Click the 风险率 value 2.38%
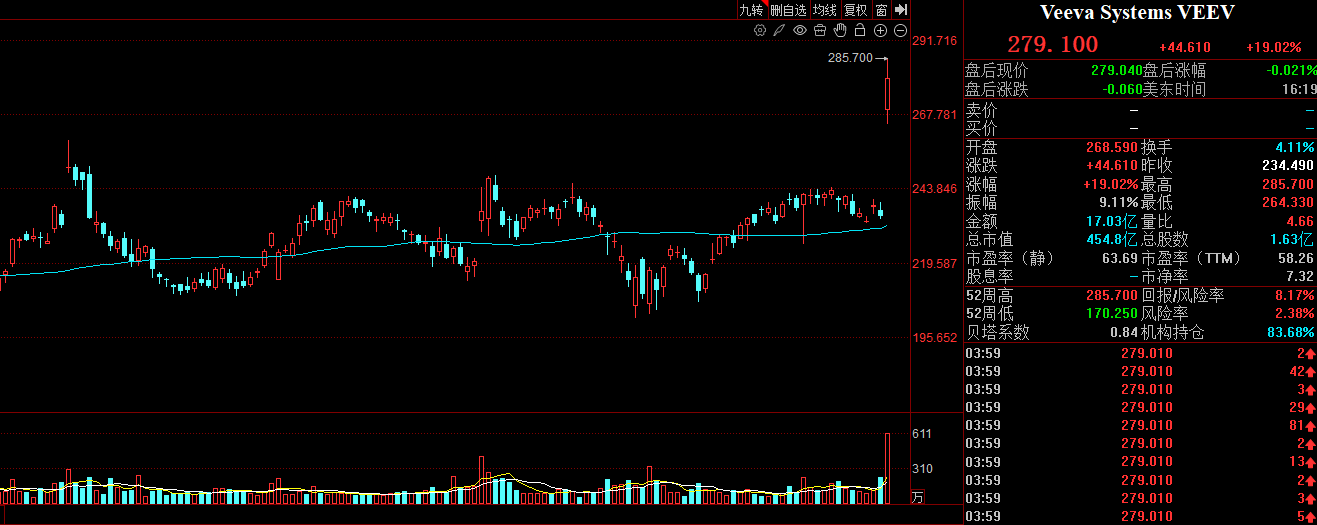The height and width of the screenshot is (525, 1317). (x=1294, y=314)
